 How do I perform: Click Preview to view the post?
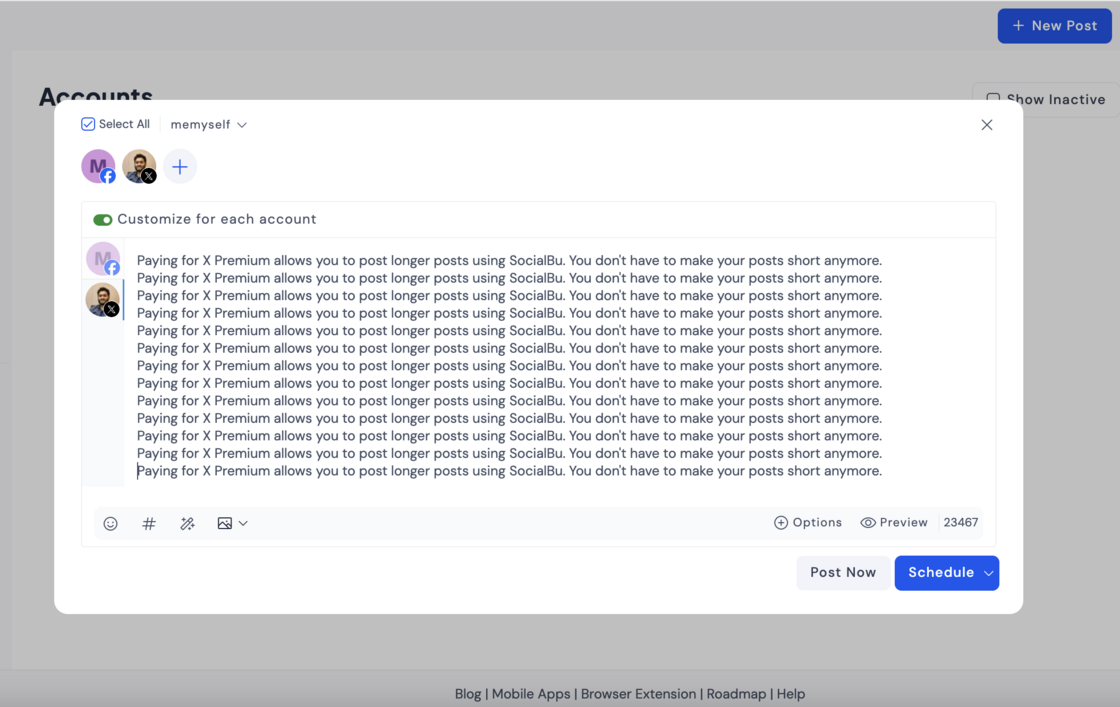(x=894, y=522)
